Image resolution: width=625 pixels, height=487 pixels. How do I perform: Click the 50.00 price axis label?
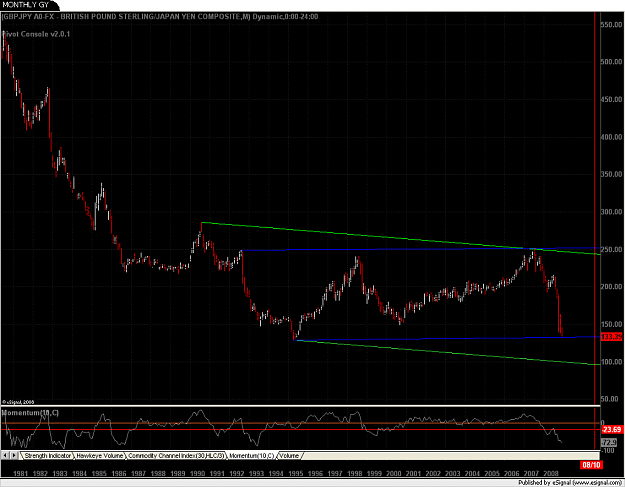click(611, 399)
